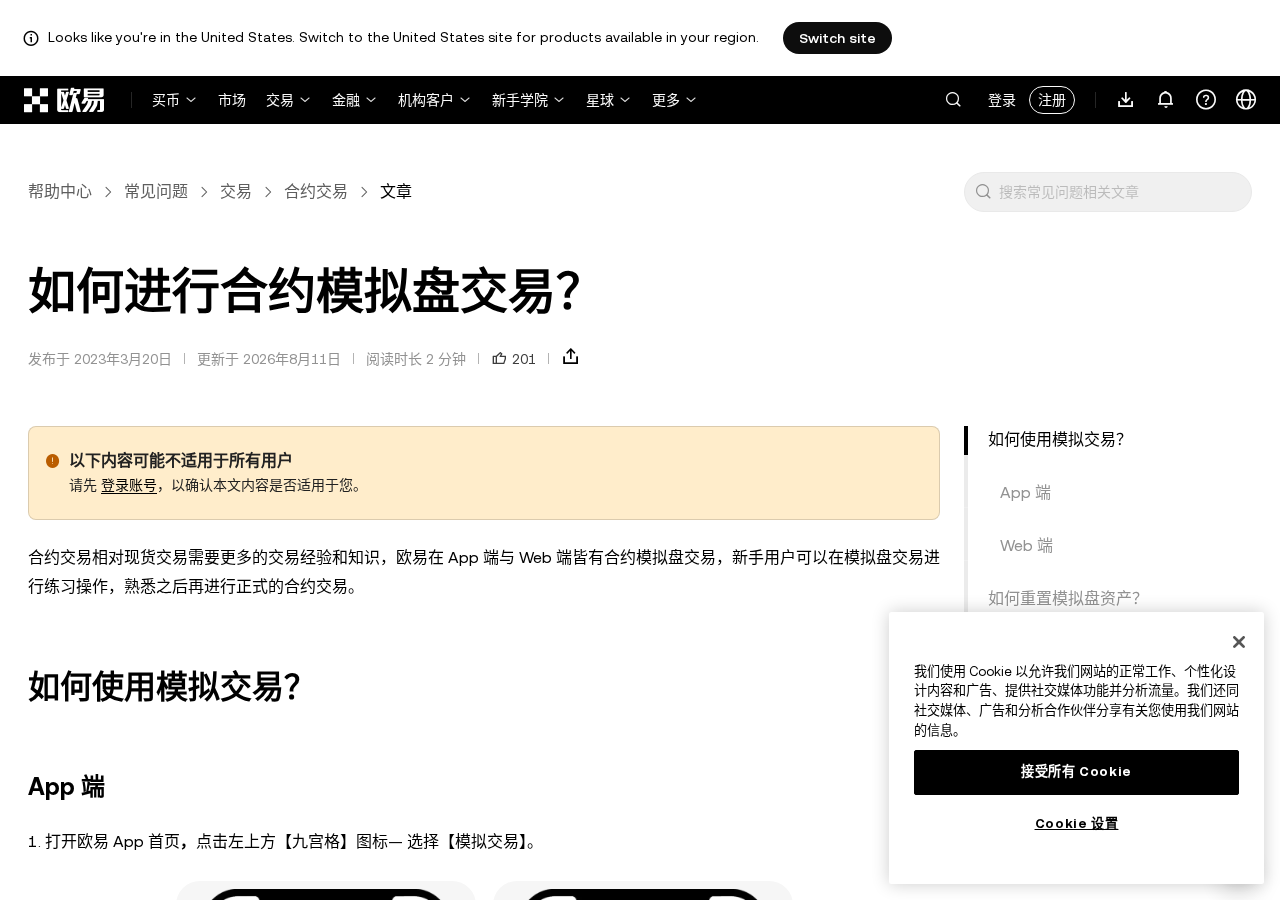Screen dimensions: 1280x900
Task: Expand the 星球 dropdown menu
Action: pyautogui.click(x=608, y=100)
